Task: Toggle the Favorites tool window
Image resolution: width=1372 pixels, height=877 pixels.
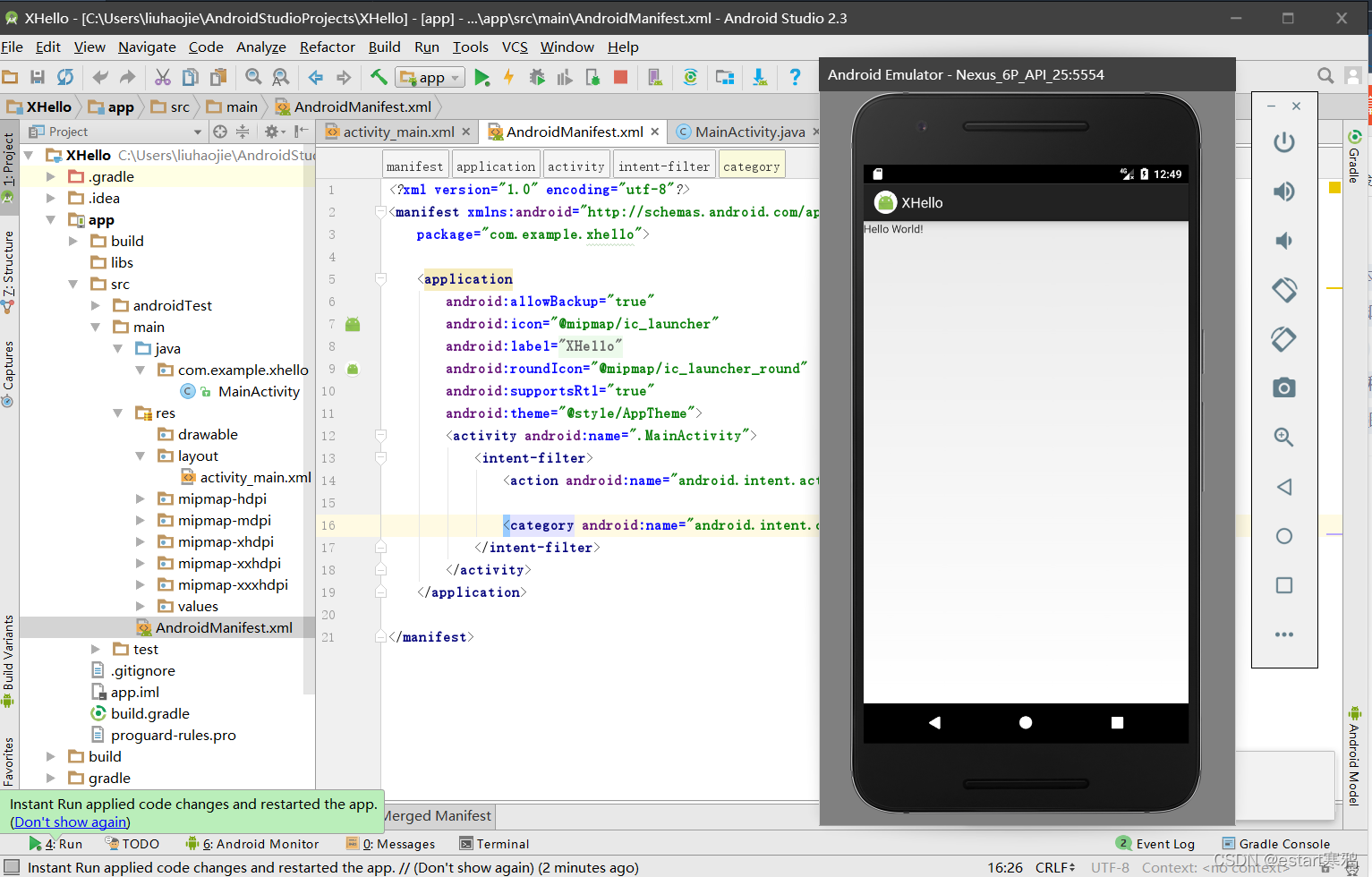Action: point(9,761)
